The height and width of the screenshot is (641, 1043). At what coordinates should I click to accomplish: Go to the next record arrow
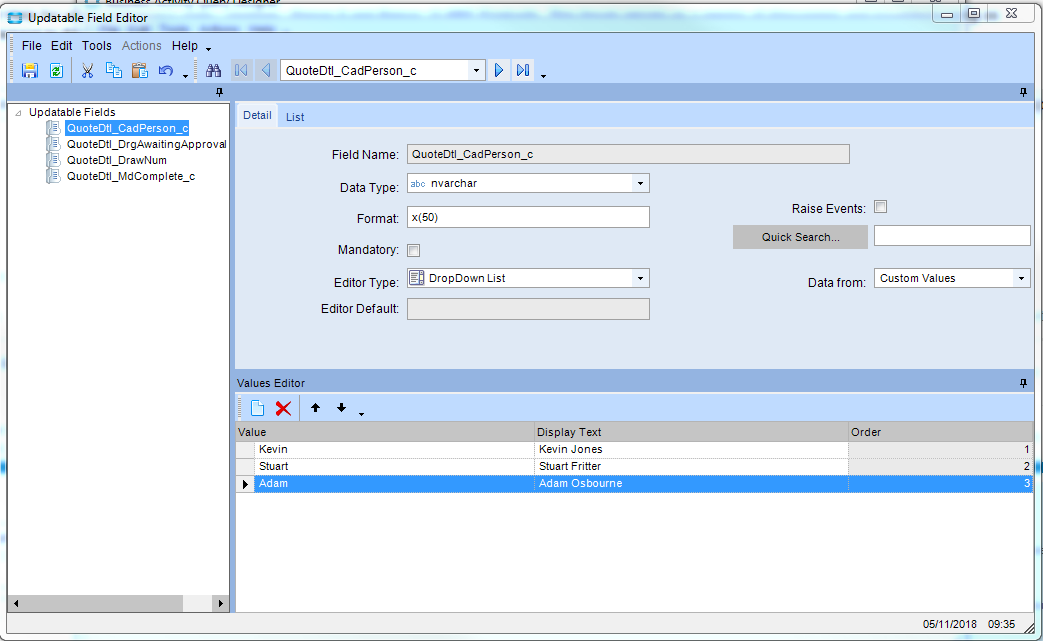click(x=499, y=70)
